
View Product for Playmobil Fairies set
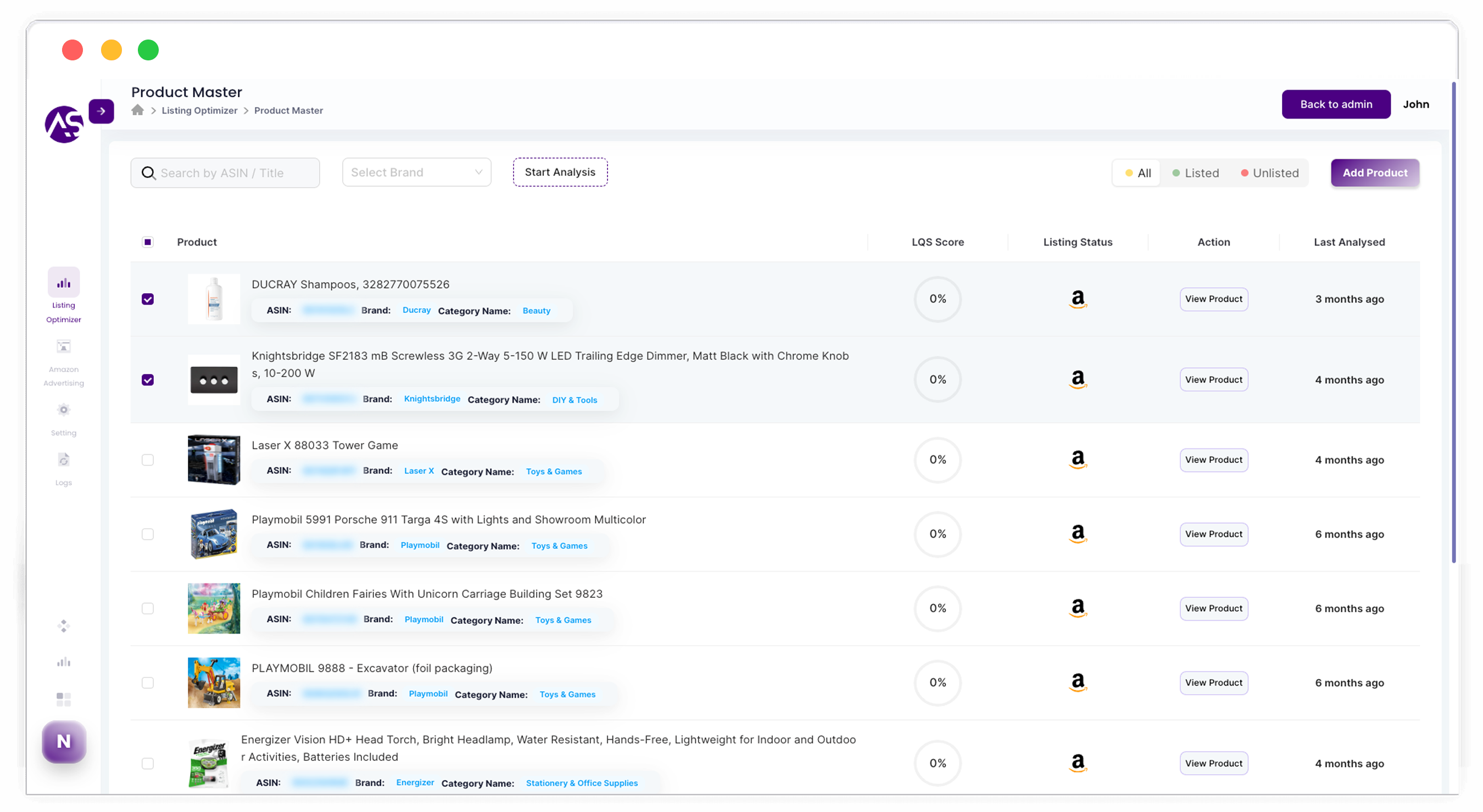click(x=1213, y=608)
